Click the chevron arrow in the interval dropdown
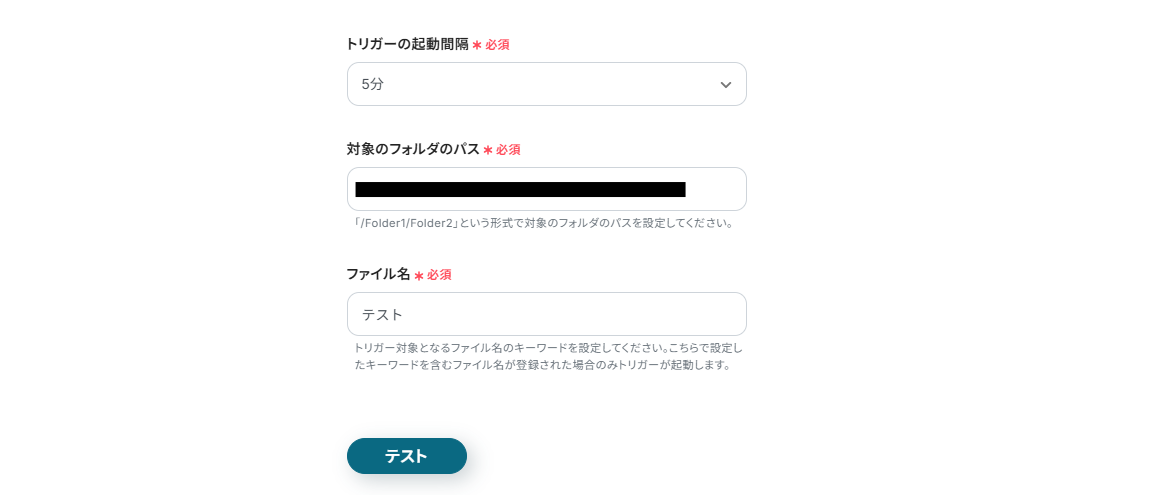The width and height of the screenshot is (1155, 495). click(726, 85)
